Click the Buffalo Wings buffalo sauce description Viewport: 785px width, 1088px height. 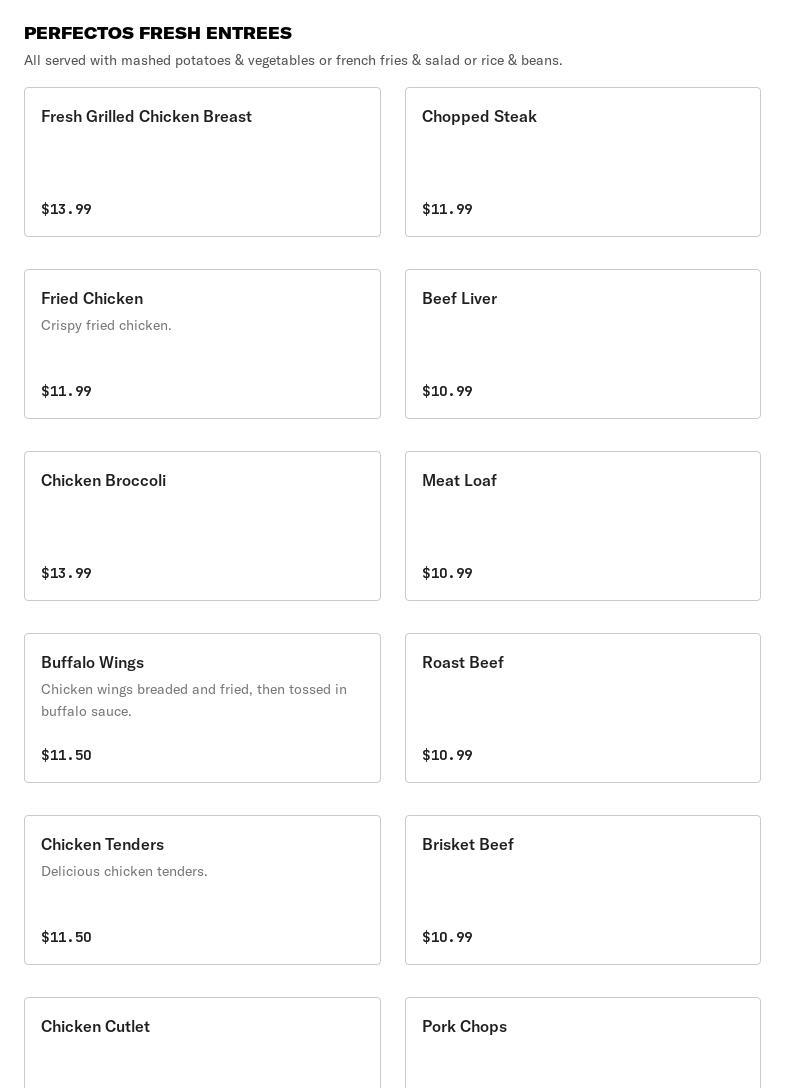coord(194,700)
